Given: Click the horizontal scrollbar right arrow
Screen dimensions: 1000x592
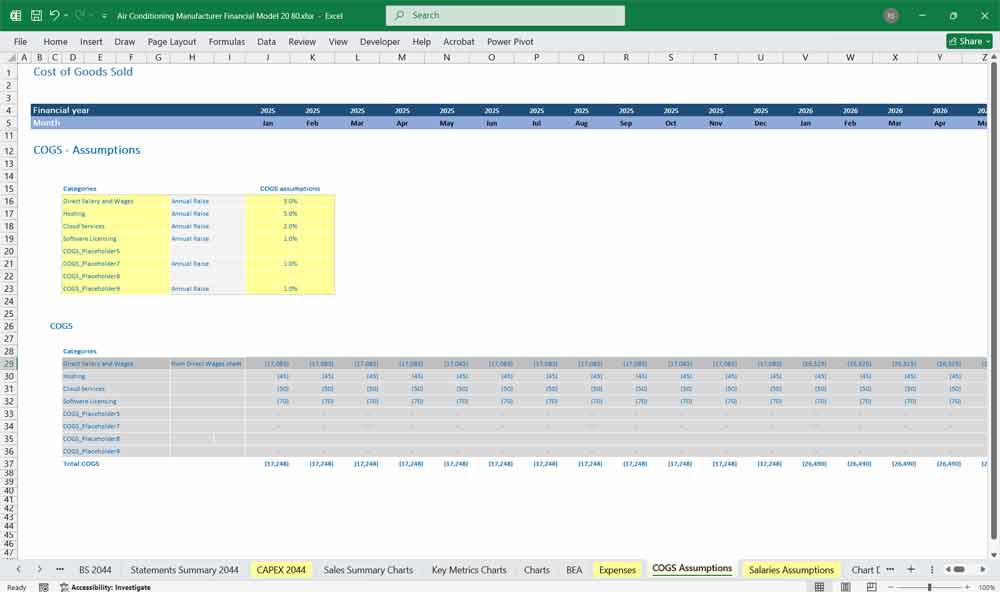Looking at the screenshot, I should pyautogui.click(x=982, y=569).
